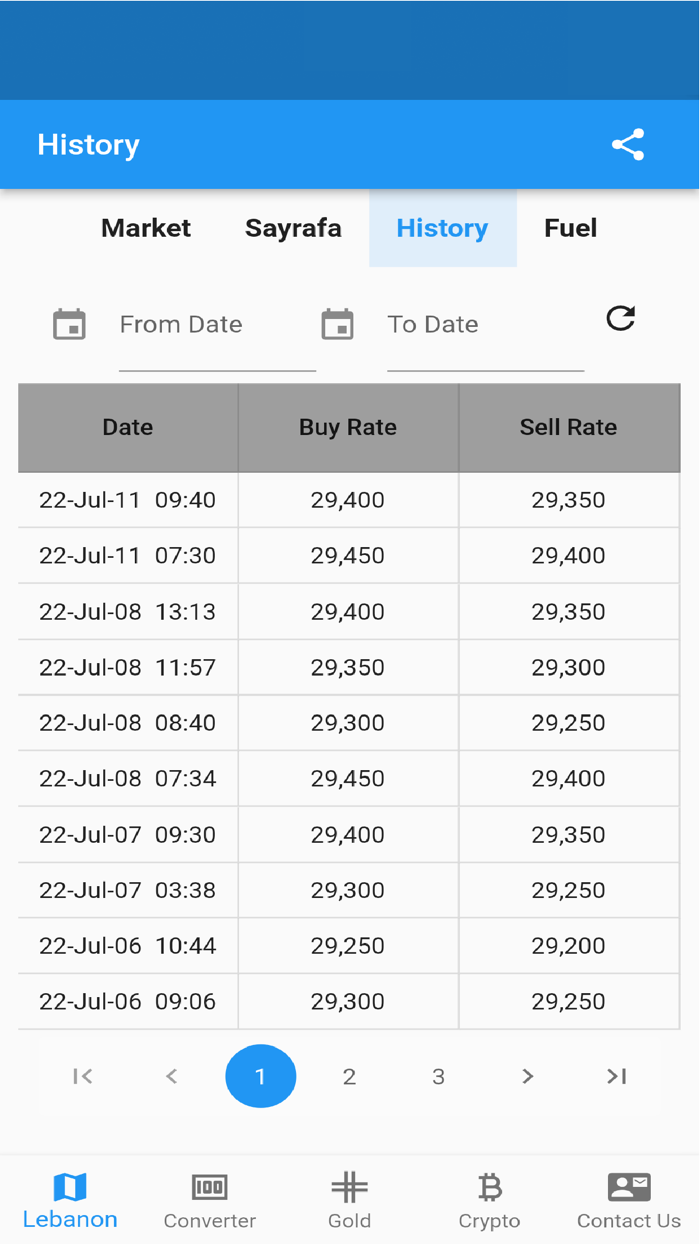
Task: Tap the share icon in the header
Action: (628, 144)
